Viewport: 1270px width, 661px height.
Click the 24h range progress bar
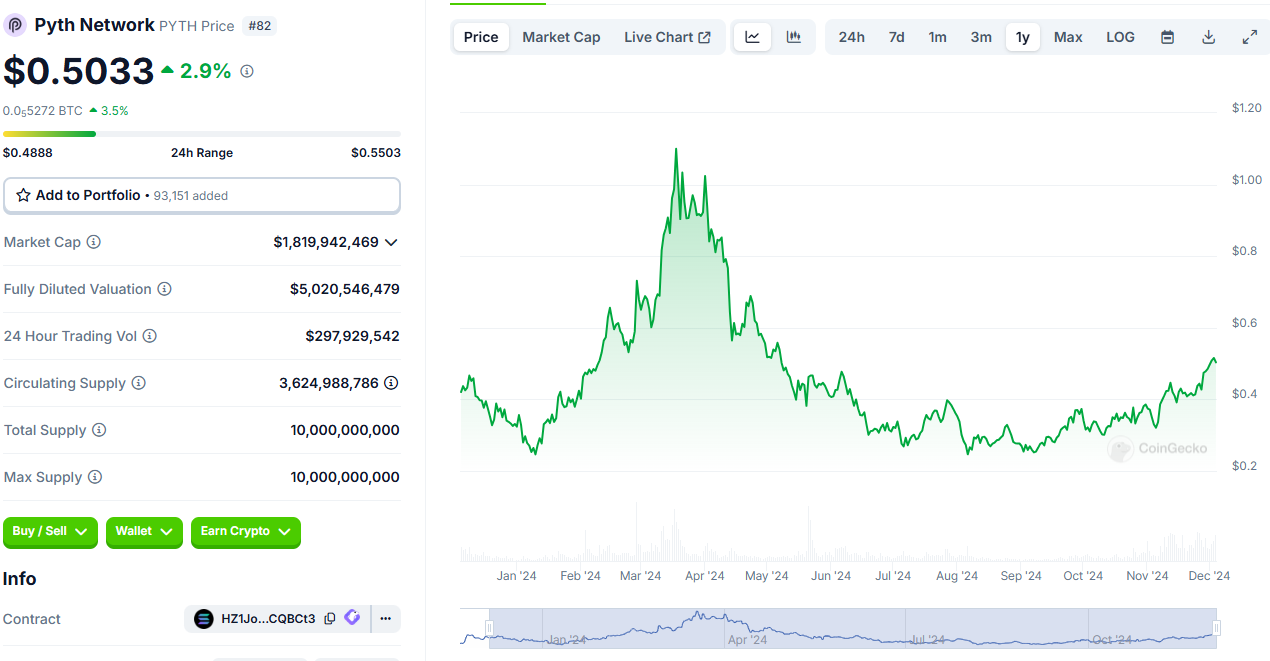click(202, 134)
